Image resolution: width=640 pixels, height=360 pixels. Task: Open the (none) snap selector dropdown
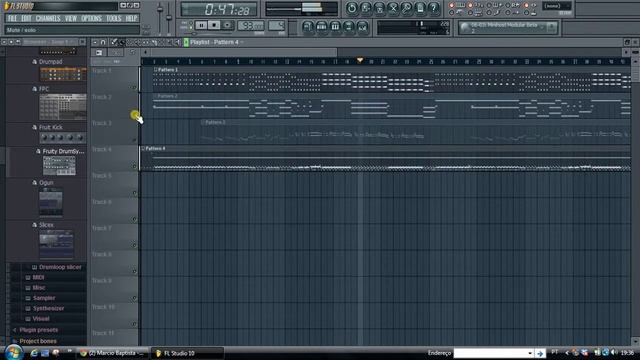557,6
